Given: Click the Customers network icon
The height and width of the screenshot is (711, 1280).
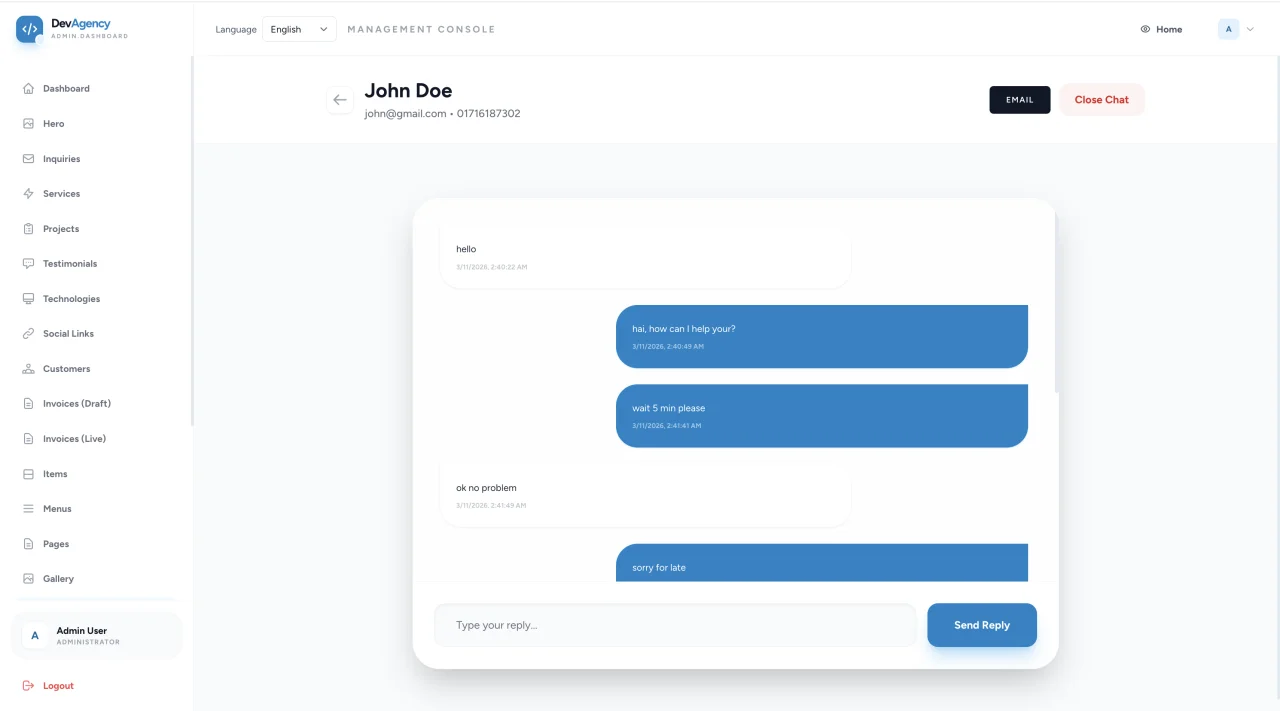Looking at the screenshot, I should tap(28, 369).
